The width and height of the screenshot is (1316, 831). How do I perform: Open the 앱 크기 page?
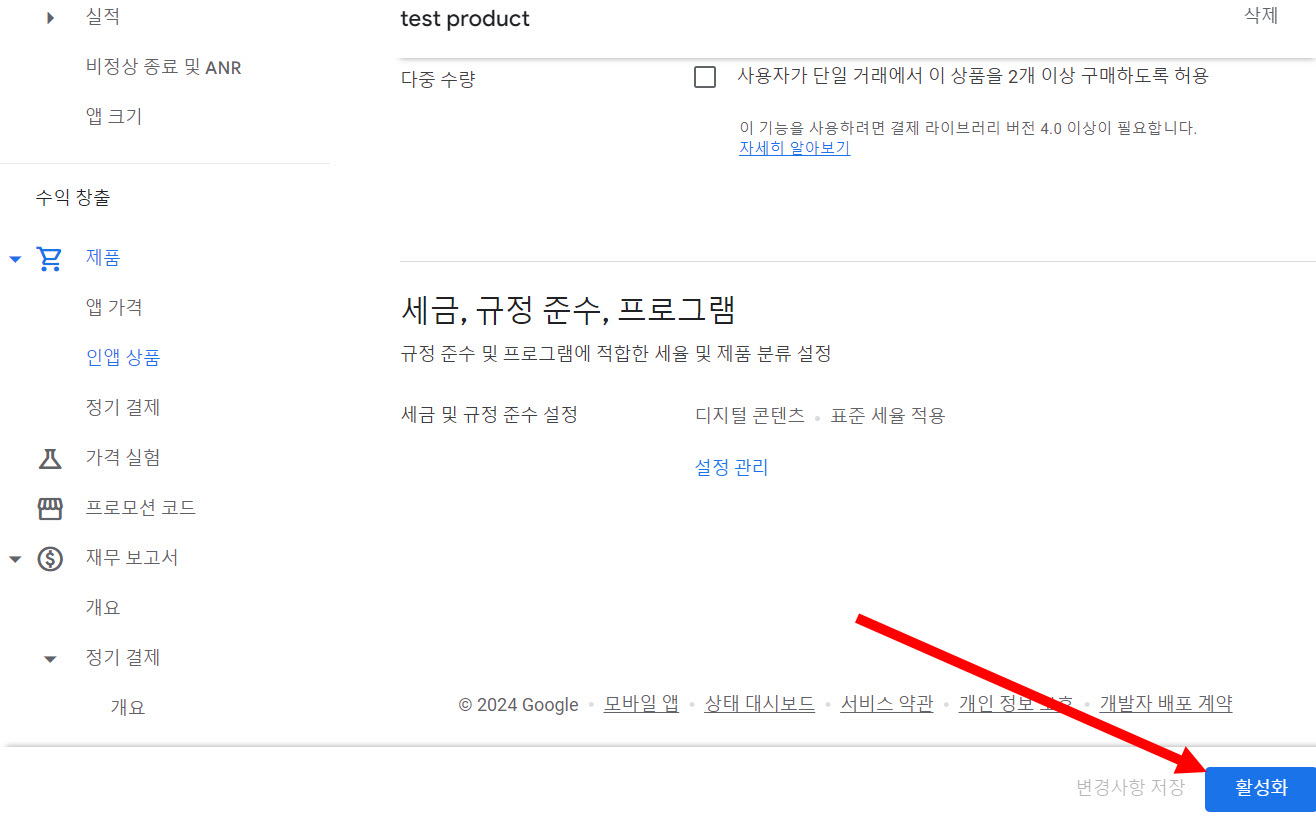point(114,117)
